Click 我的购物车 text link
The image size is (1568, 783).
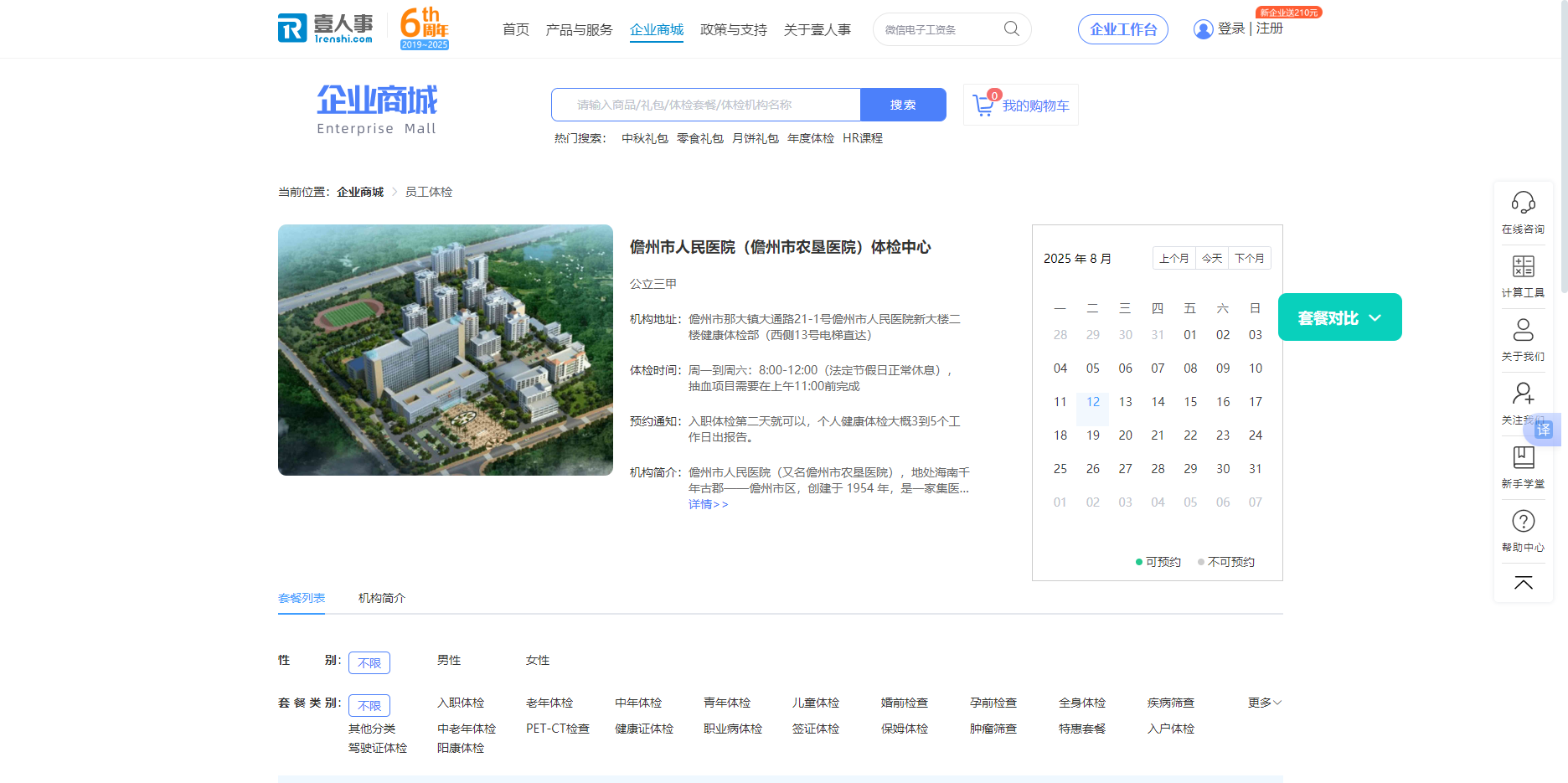click(x=1036, y=106)
